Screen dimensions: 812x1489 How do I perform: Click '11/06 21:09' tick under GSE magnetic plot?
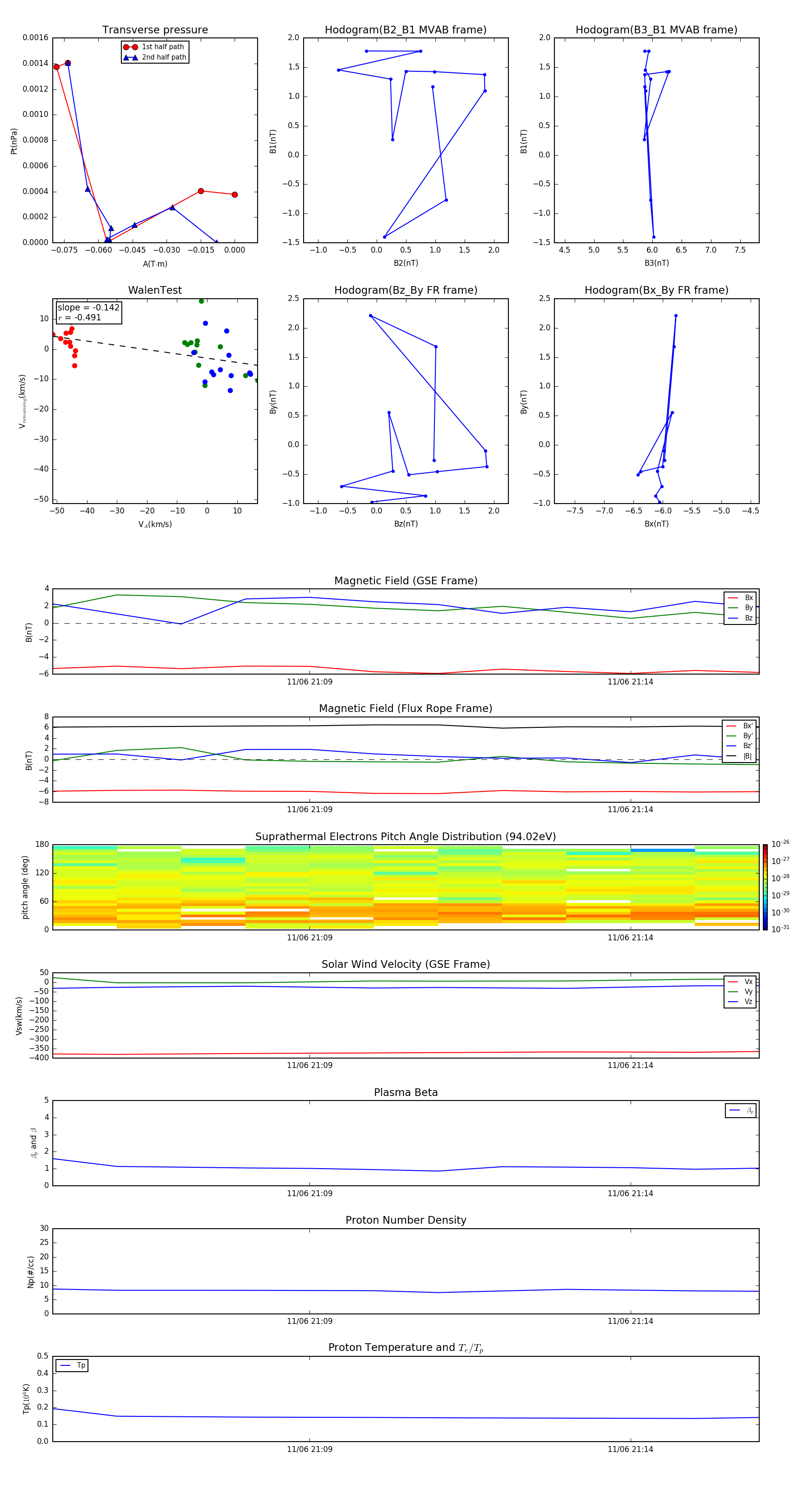pyautogui.click(x=309, y=681)
